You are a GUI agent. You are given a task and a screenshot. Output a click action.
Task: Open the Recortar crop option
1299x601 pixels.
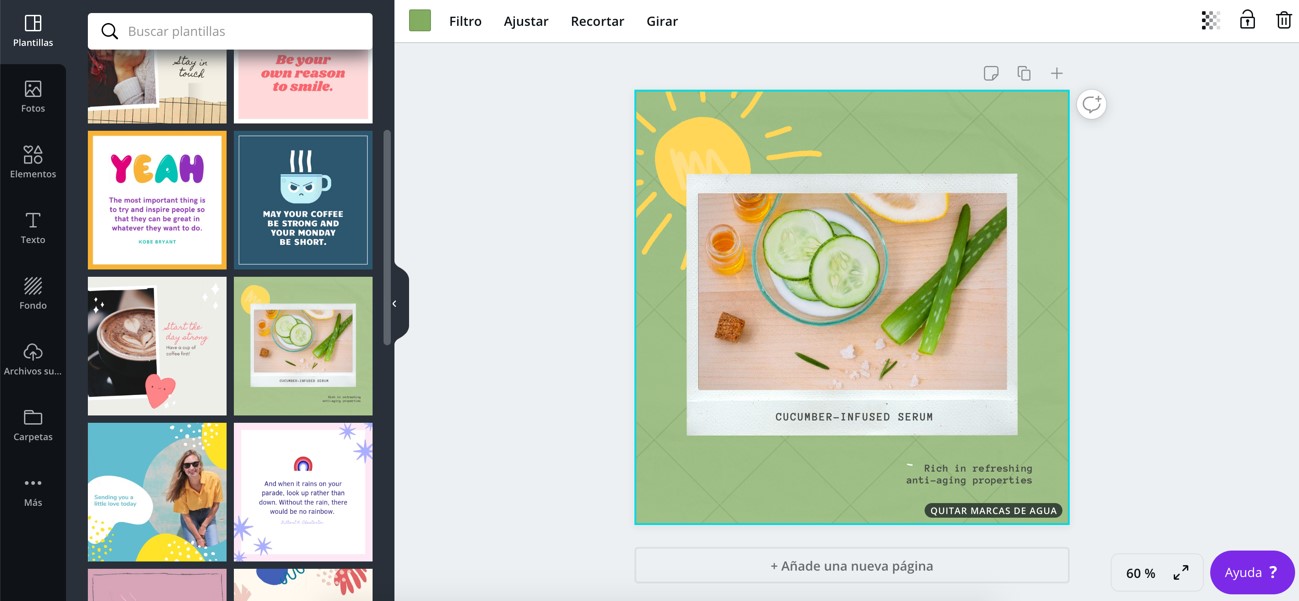click(x=597, y=21)
